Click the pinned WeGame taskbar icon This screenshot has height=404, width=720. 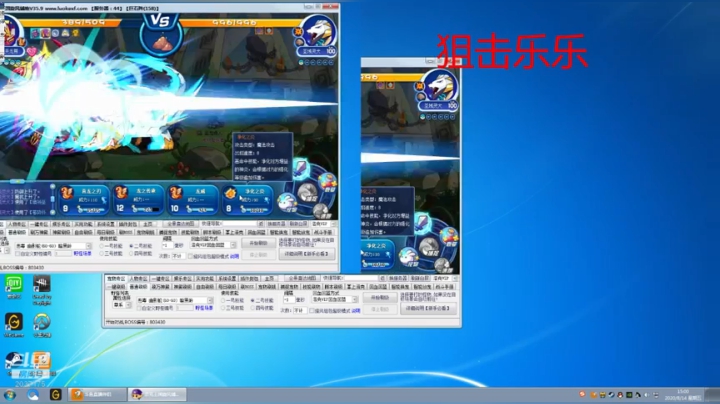56,394
